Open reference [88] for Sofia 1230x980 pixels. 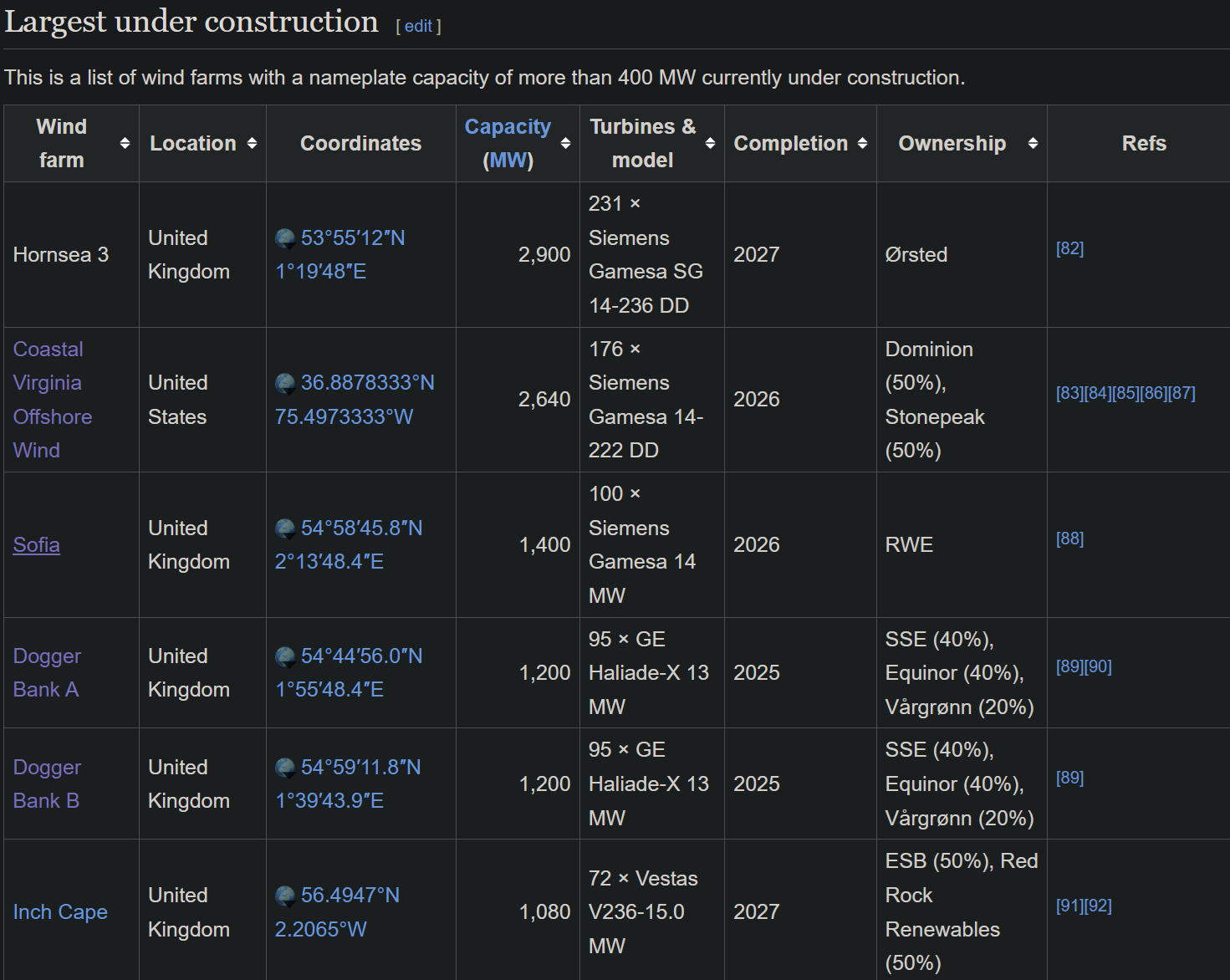click(1069, 538)
